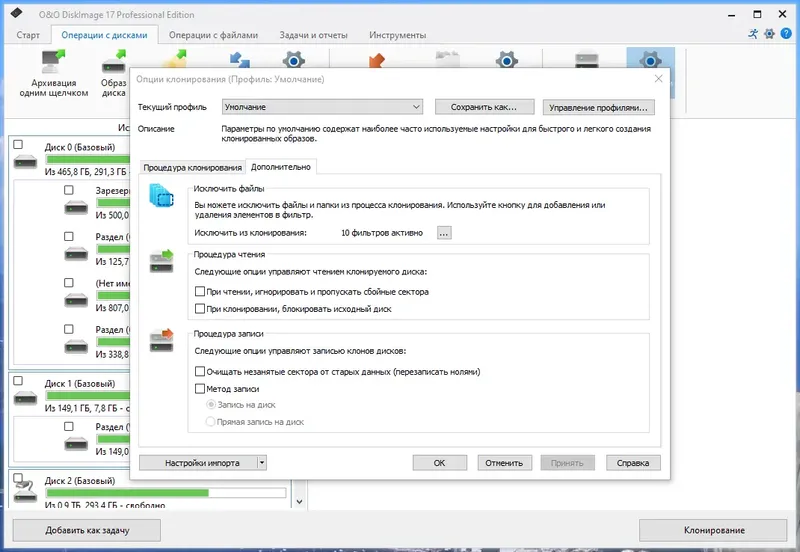Select the 'Дополнительно' dialog tab
This screenshot has width=800, height=552.
(x=281, y=167)
